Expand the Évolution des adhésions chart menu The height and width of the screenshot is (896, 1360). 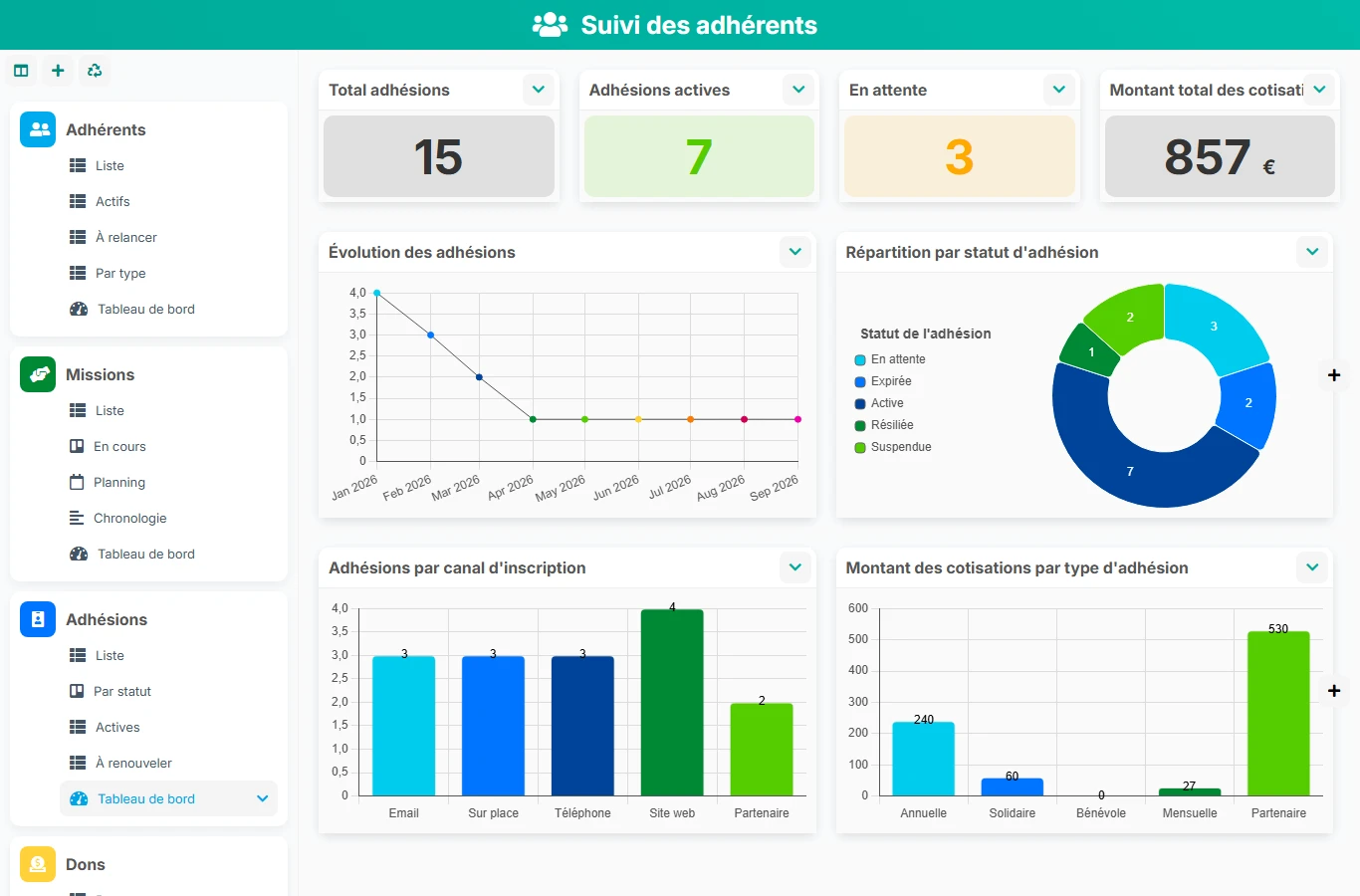point(795,252)
